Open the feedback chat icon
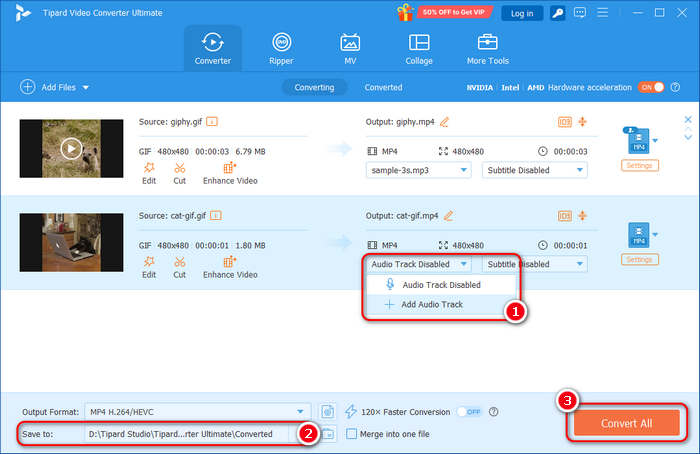Screen dimensions: 700x454 tap(579, 13)
